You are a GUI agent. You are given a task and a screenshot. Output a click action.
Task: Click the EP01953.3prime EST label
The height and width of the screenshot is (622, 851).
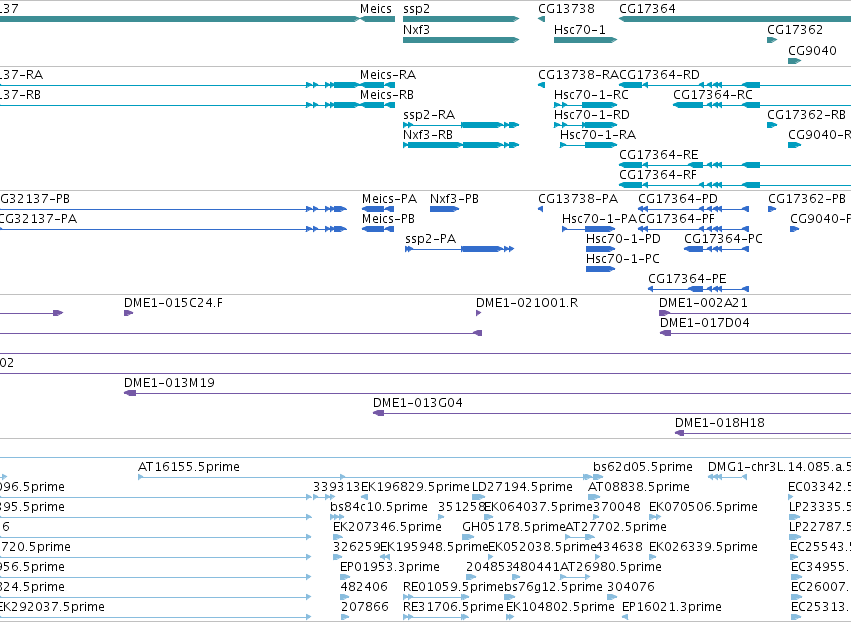389,567
